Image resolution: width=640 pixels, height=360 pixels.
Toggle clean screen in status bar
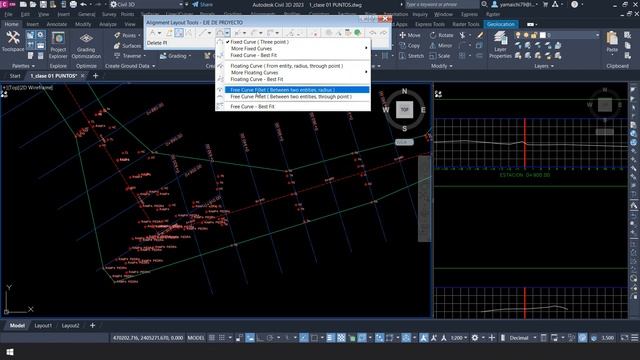tap(624, 338)
